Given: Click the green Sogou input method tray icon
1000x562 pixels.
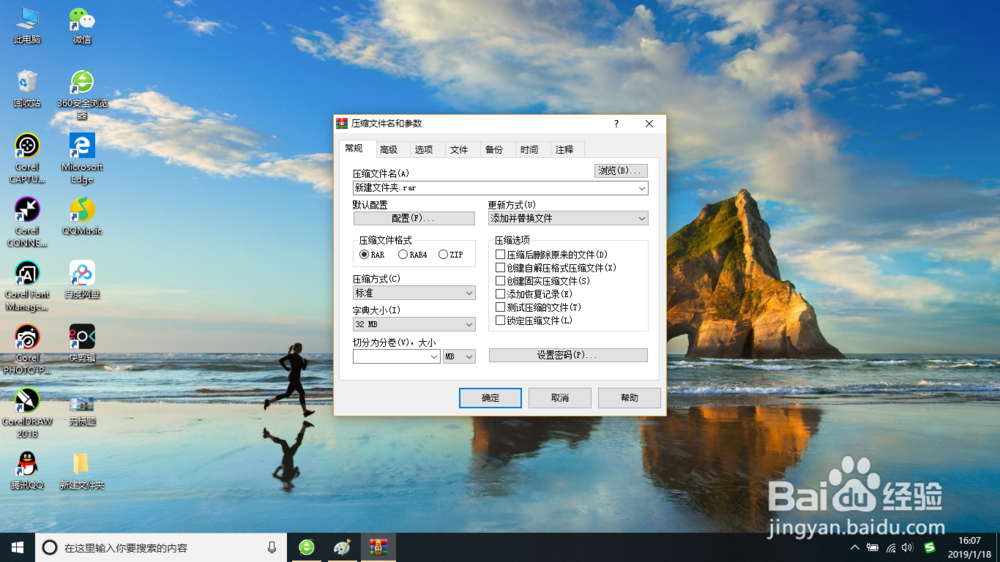Looking at the screenshot, I should tap(930, 547).
